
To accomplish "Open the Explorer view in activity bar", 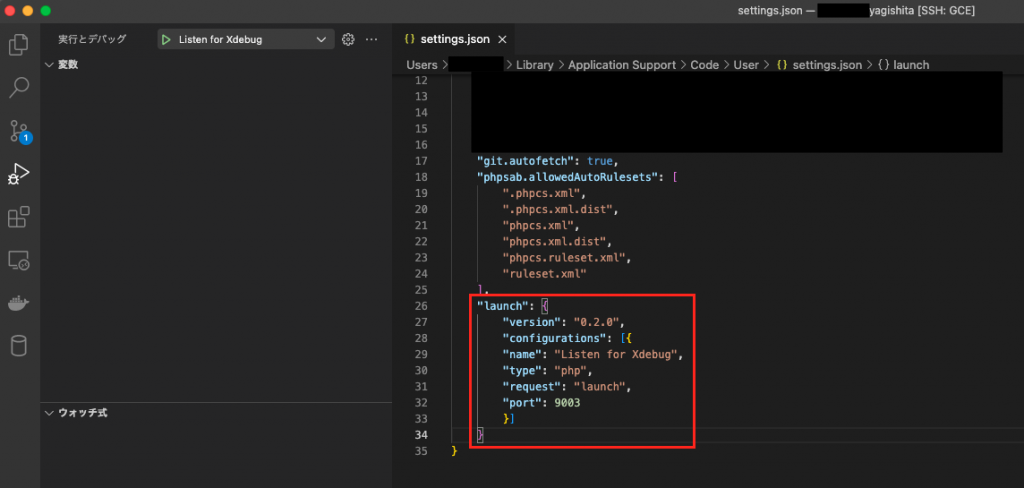I will [19, 44].
